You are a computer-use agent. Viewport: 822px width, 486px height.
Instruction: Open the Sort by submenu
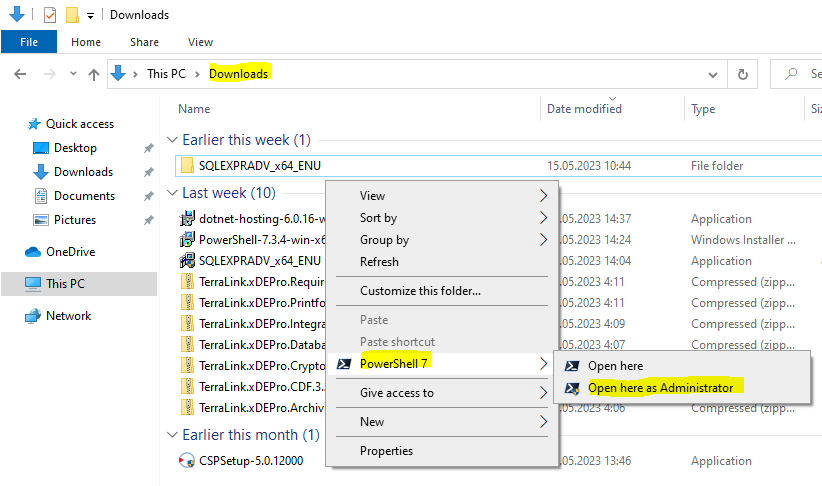pos(442,218)
